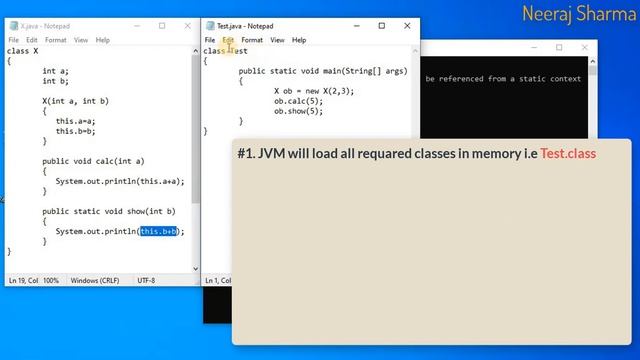Open Help menu in X.java Notepad
Screen dimensions: 640x360
click(102, 40)
